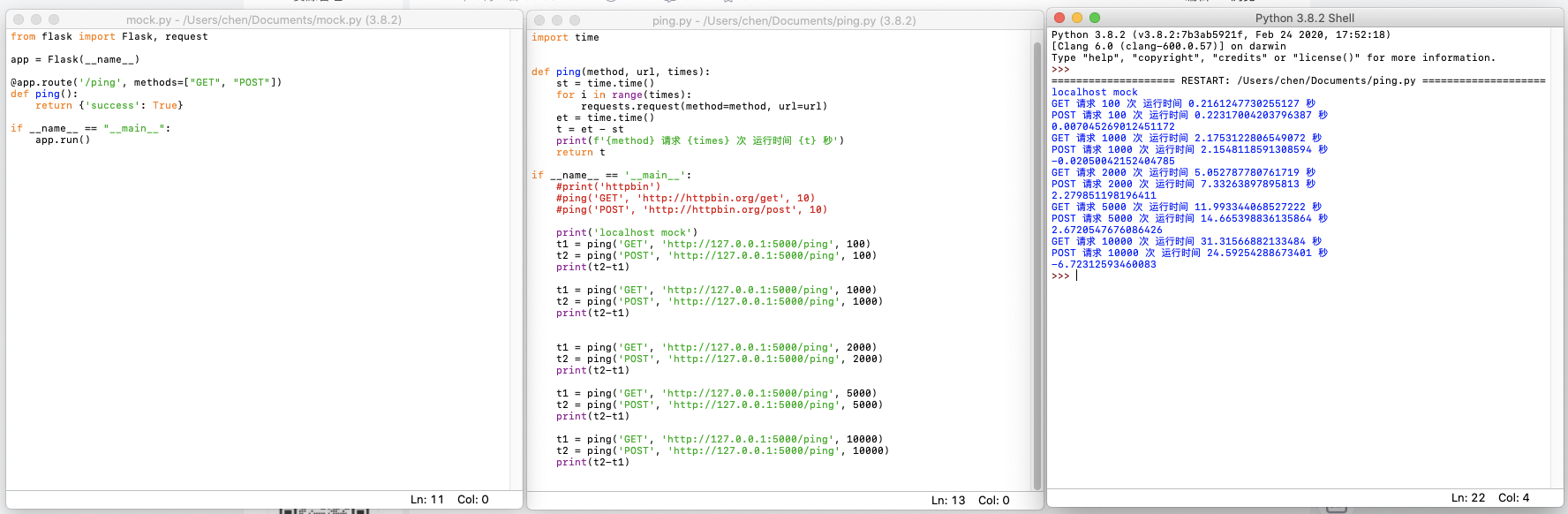The width and height of the screenshot is (1568, 514).
Task: Click the 'et = time.time()' line
Action: point(606,118)
